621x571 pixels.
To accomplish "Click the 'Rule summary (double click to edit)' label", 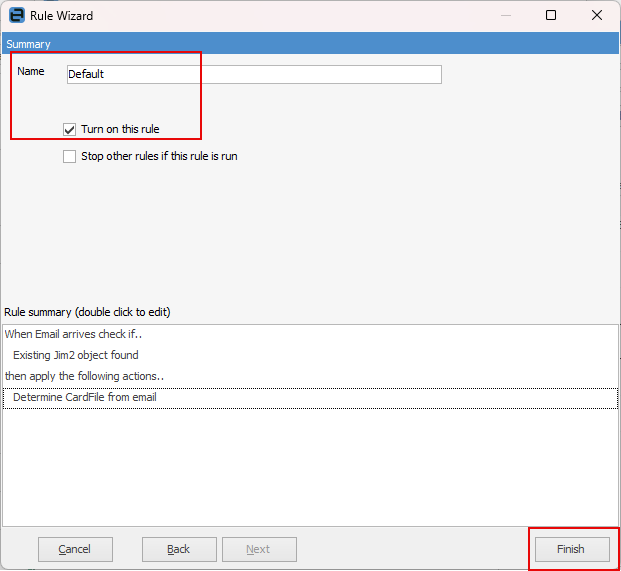I will coord(87,312).
